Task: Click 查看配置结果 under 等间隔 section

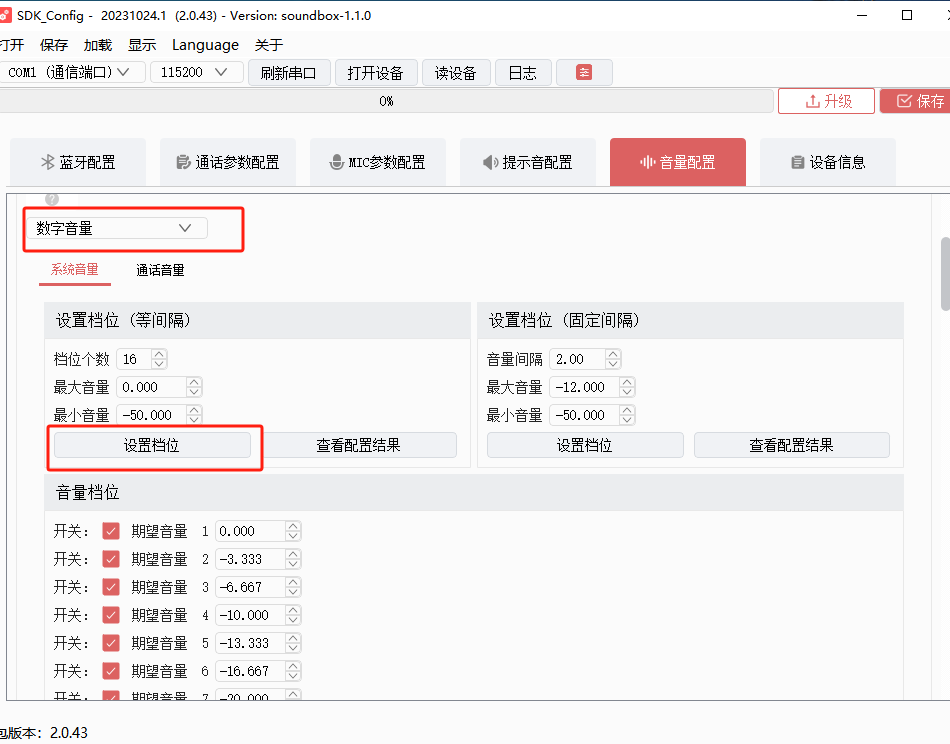Action: pos(359,445)
